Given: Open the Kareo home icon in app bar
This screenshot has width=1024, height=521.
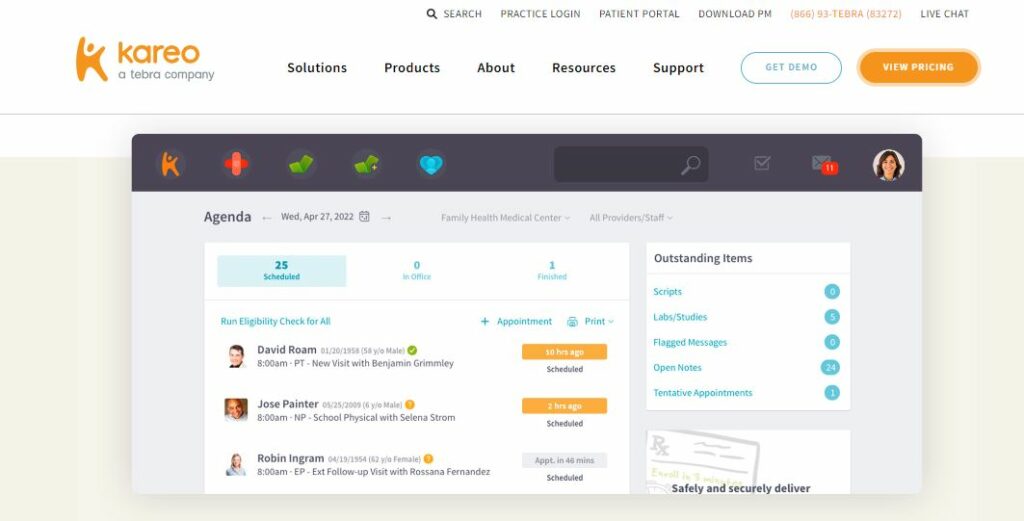Looking at the screenshot, I should pyautogui.click(x=170, y=164).
